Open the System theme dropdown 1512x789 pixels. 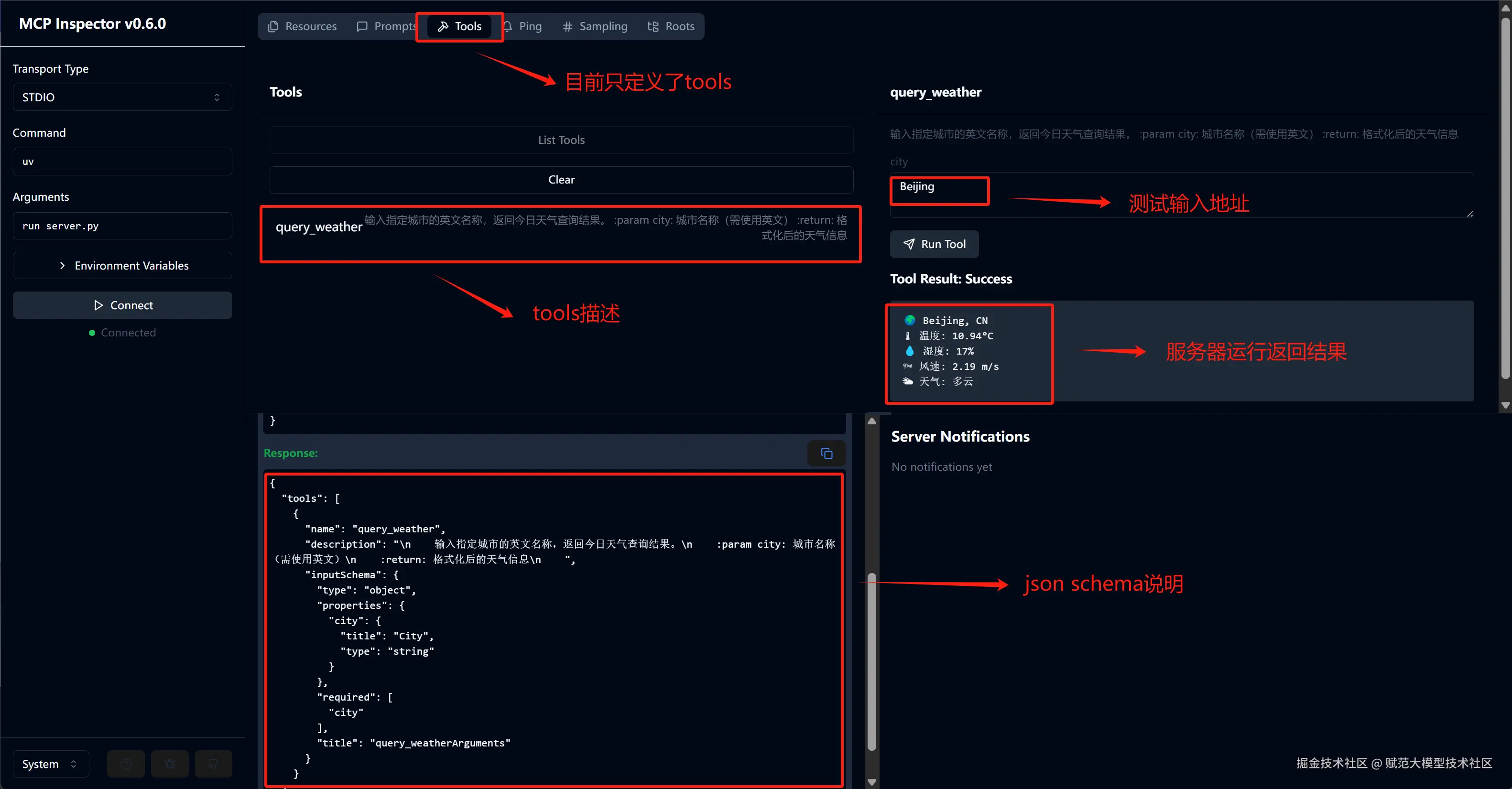[51, 764]
